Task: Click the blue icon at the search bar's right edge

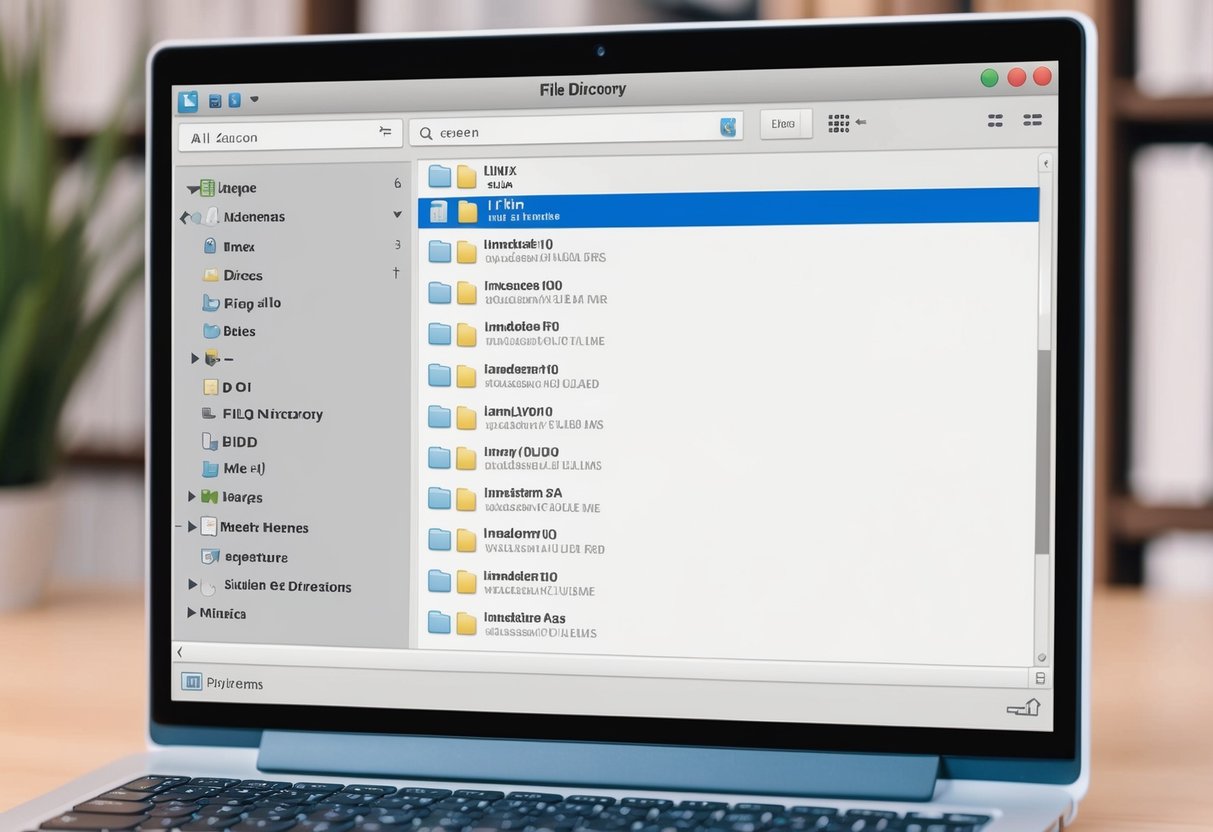Action: tap(727, 127)
